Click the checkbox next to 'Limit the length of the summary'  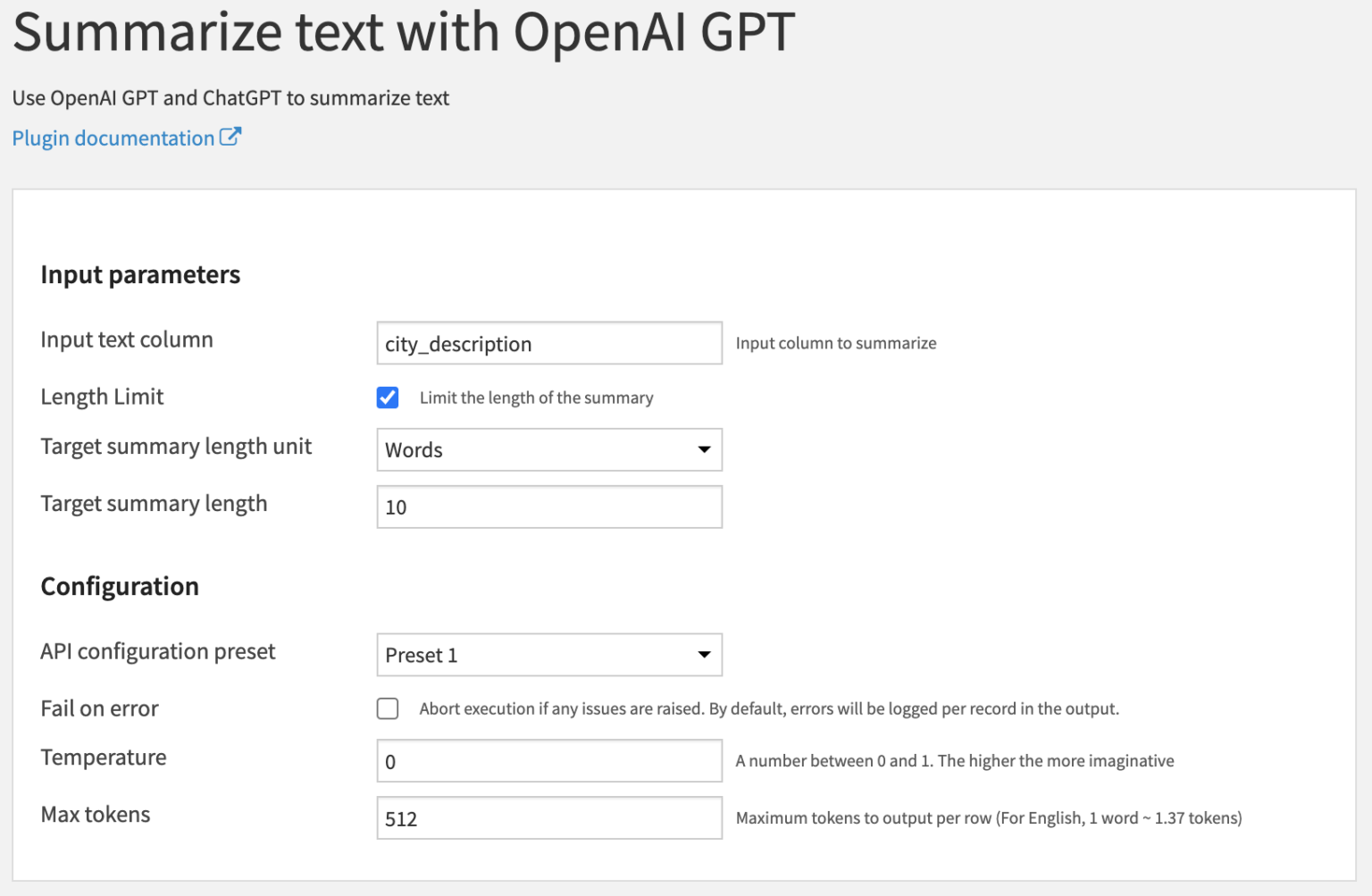[388, 398]
